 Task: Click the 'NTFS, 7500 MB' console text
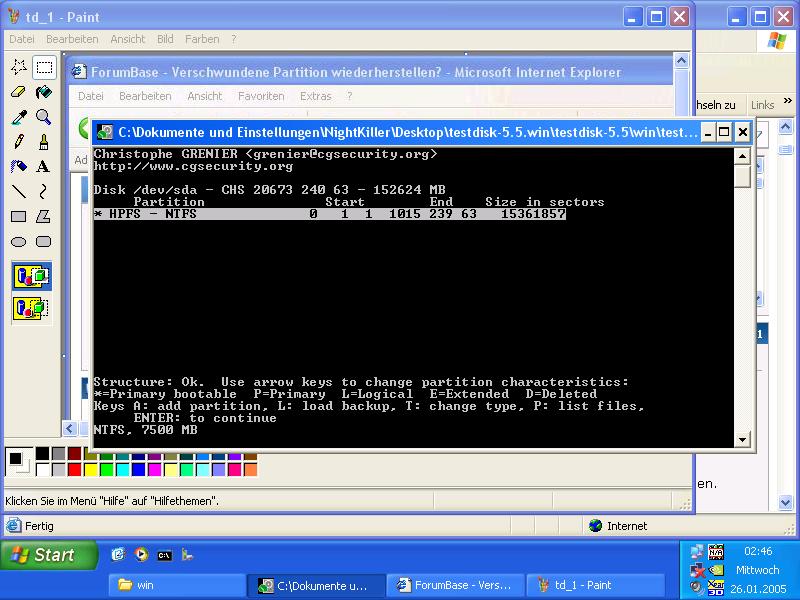(145, 430)
